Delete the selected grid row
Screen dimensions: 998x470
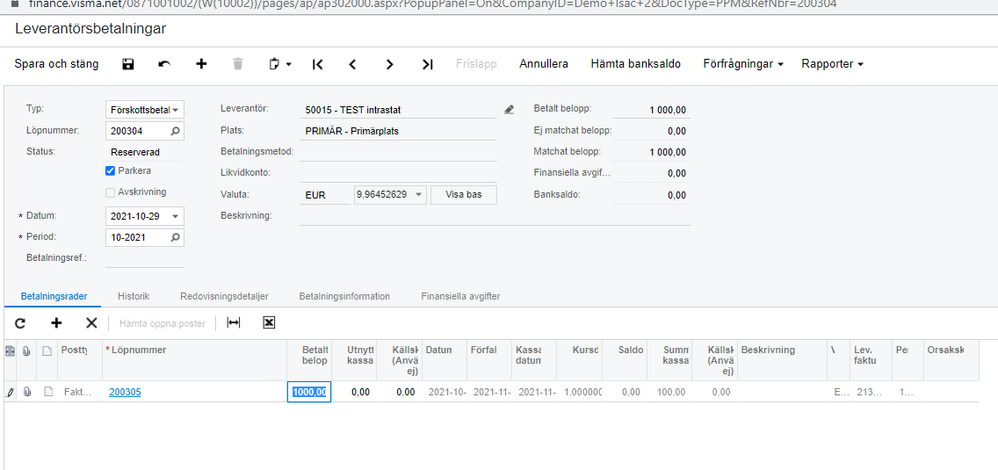point(92,324)
